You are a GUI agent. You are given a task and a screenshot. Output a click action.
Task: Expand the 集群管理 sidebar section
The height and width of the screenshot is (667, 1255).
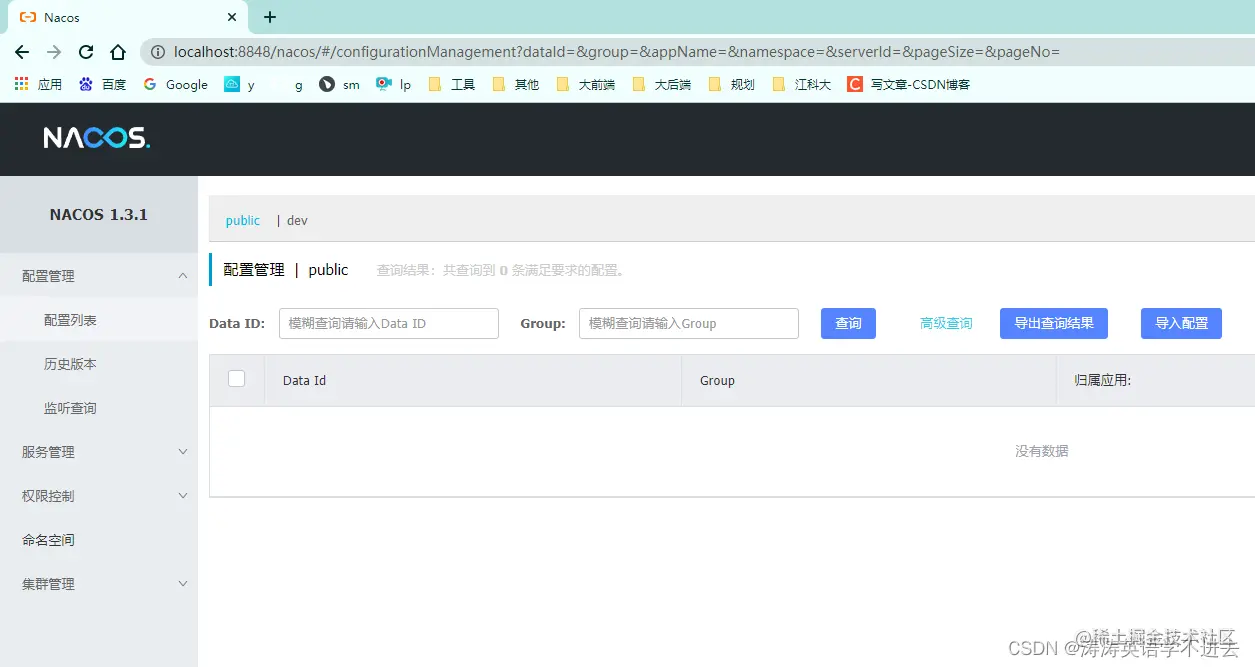pos(47,583)
